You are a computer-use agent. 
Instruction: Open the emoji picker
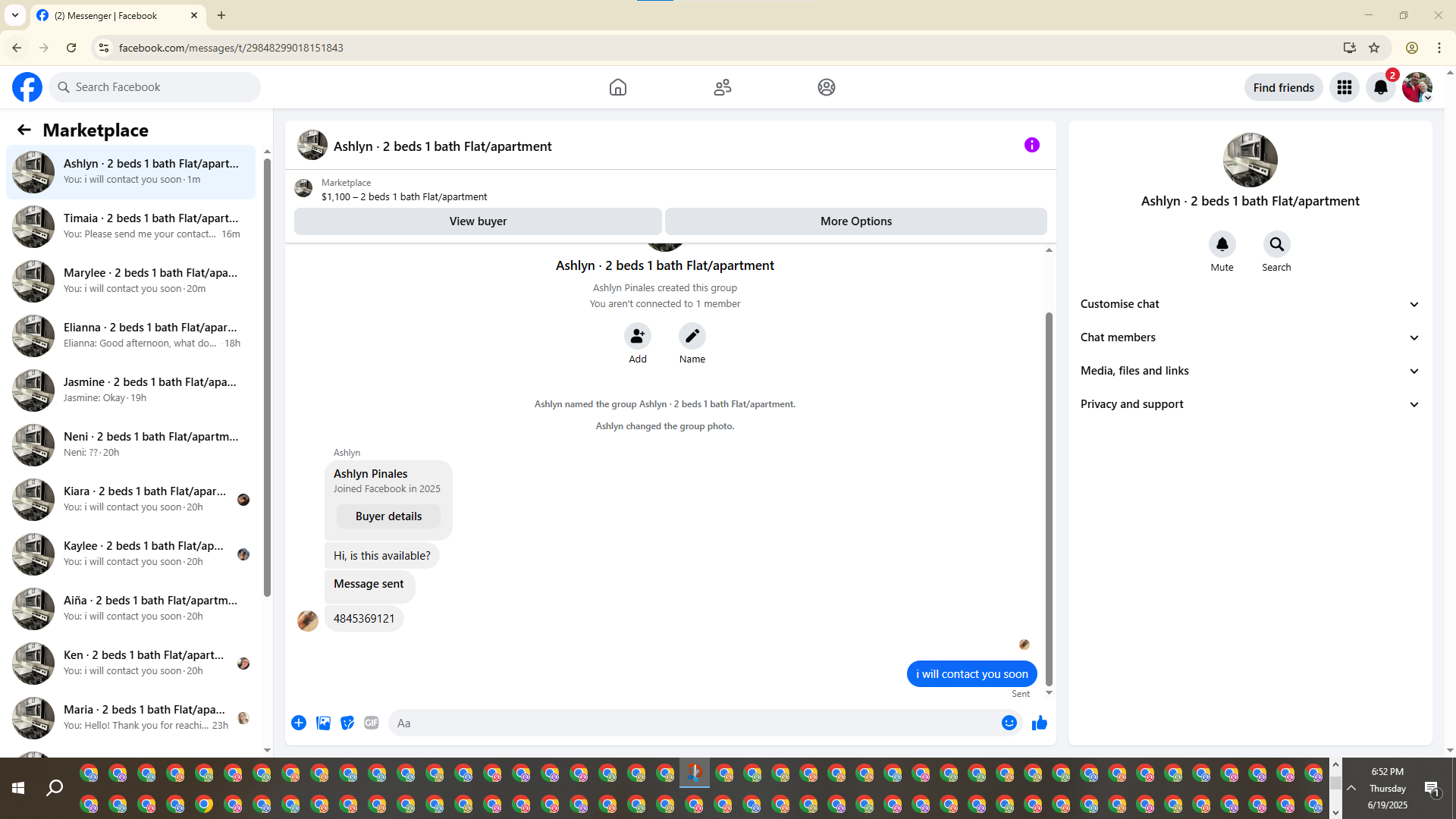1009,723
